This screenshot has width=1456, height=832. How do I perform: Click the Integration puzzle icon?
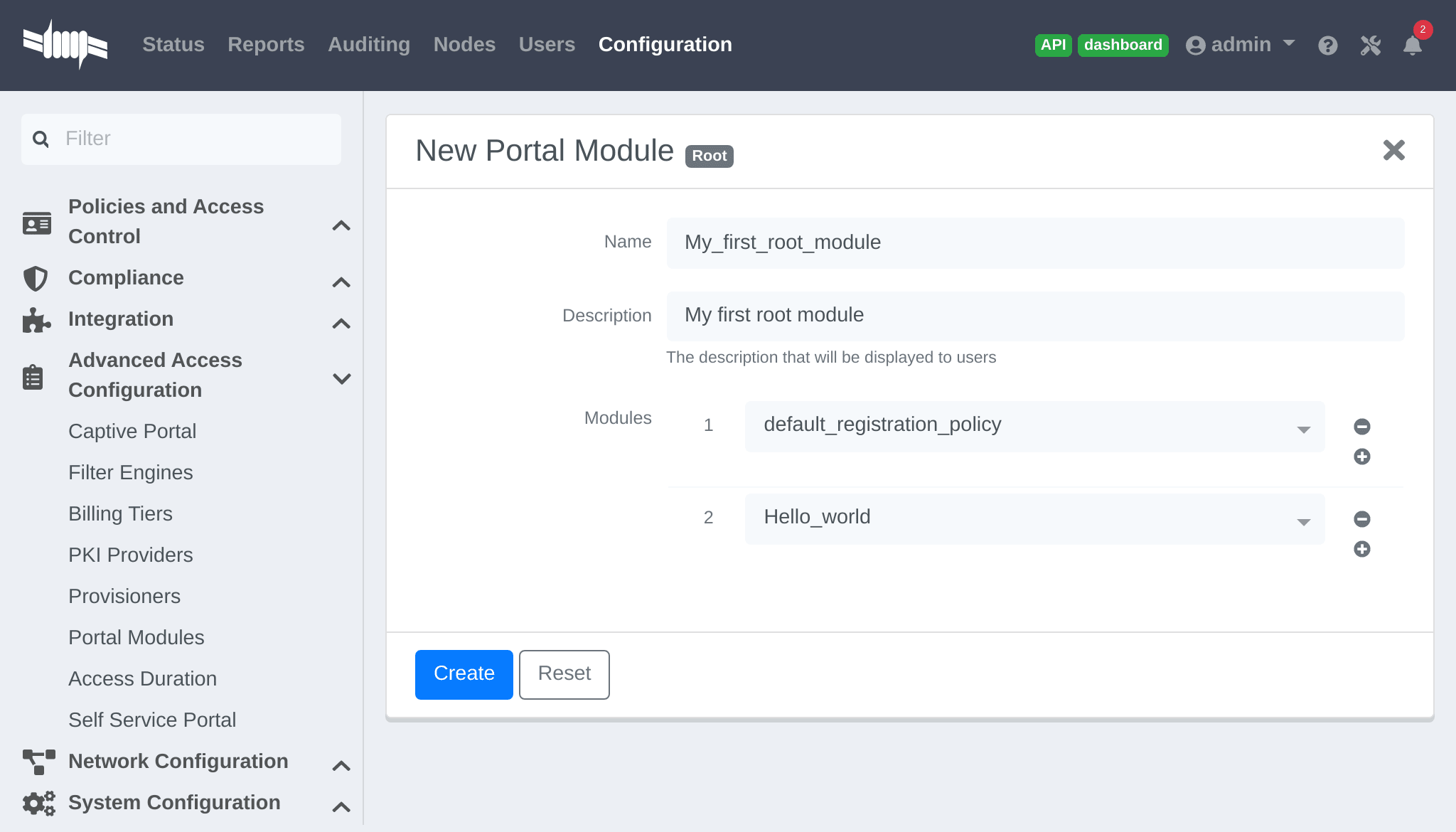tap(36, 320)
